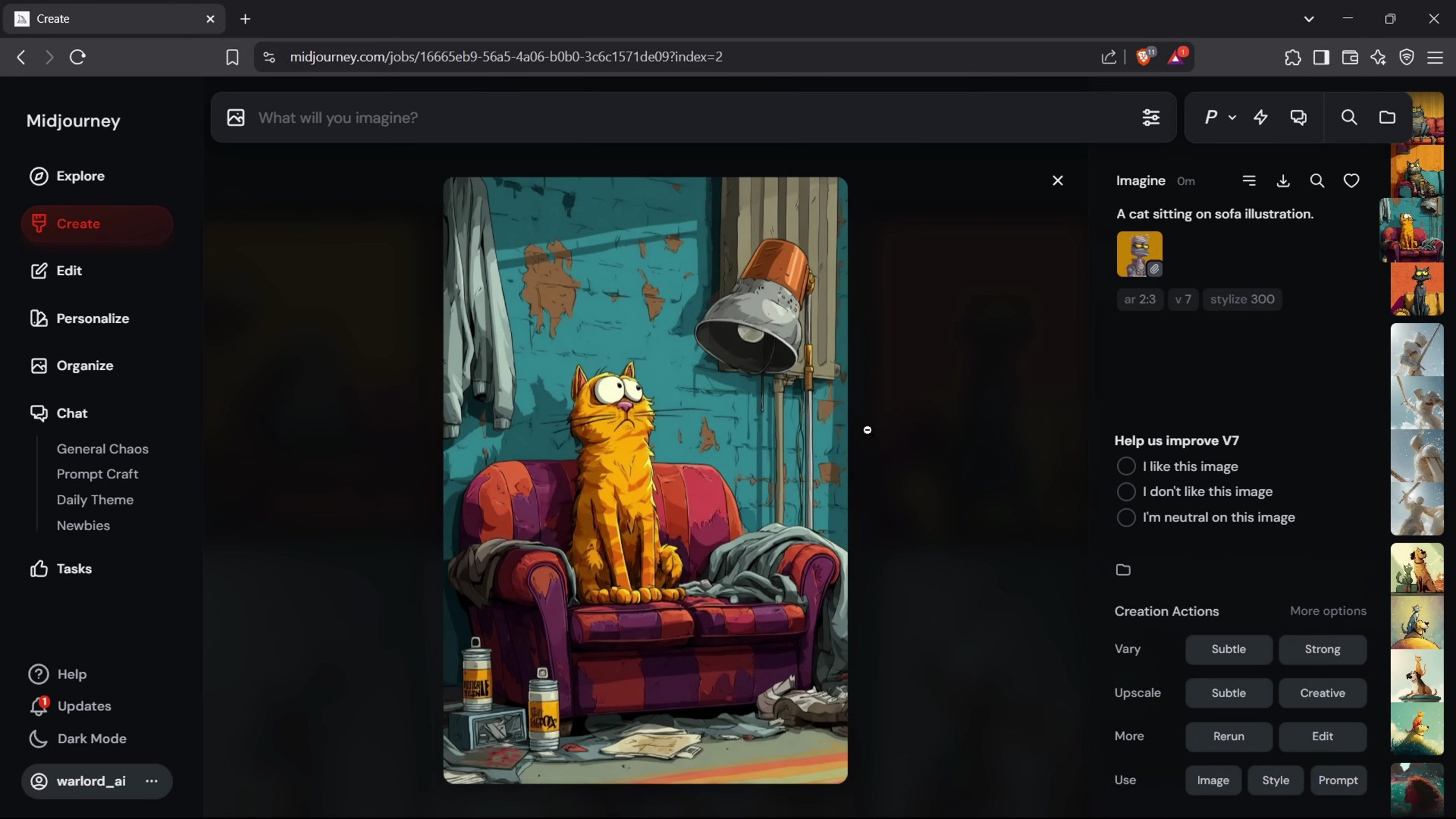Select 'I don't like this image' radio

[1126, 491]
